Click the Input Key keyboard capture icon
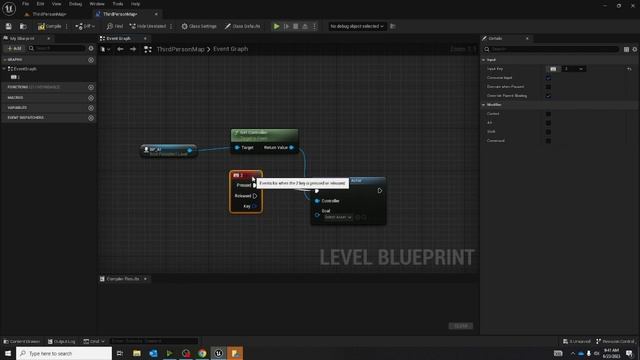This screenshot has height=360, width=640. click(553, 69)
